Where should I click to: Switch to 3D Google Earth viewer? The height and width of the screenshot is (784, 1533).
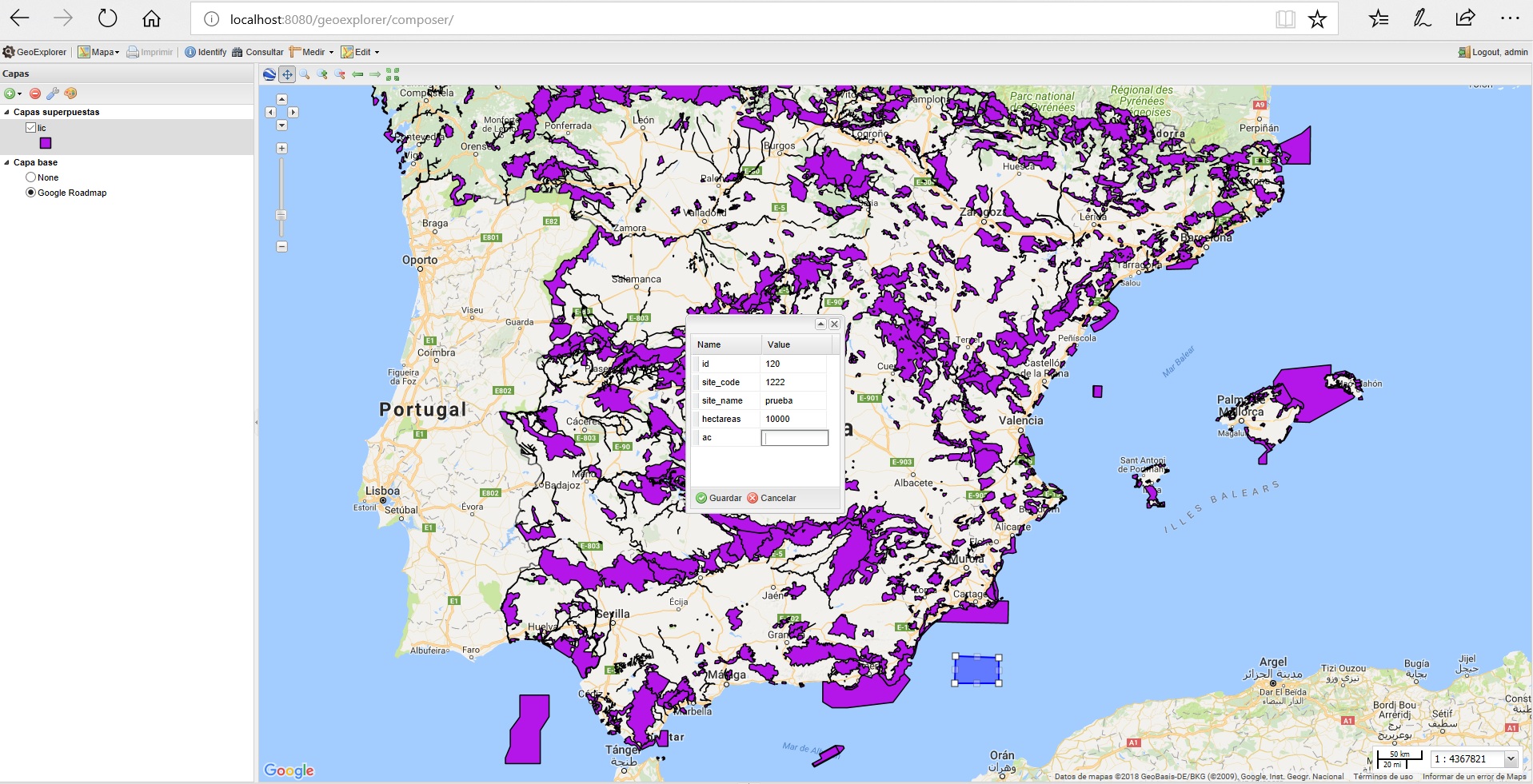click(269, 74)
